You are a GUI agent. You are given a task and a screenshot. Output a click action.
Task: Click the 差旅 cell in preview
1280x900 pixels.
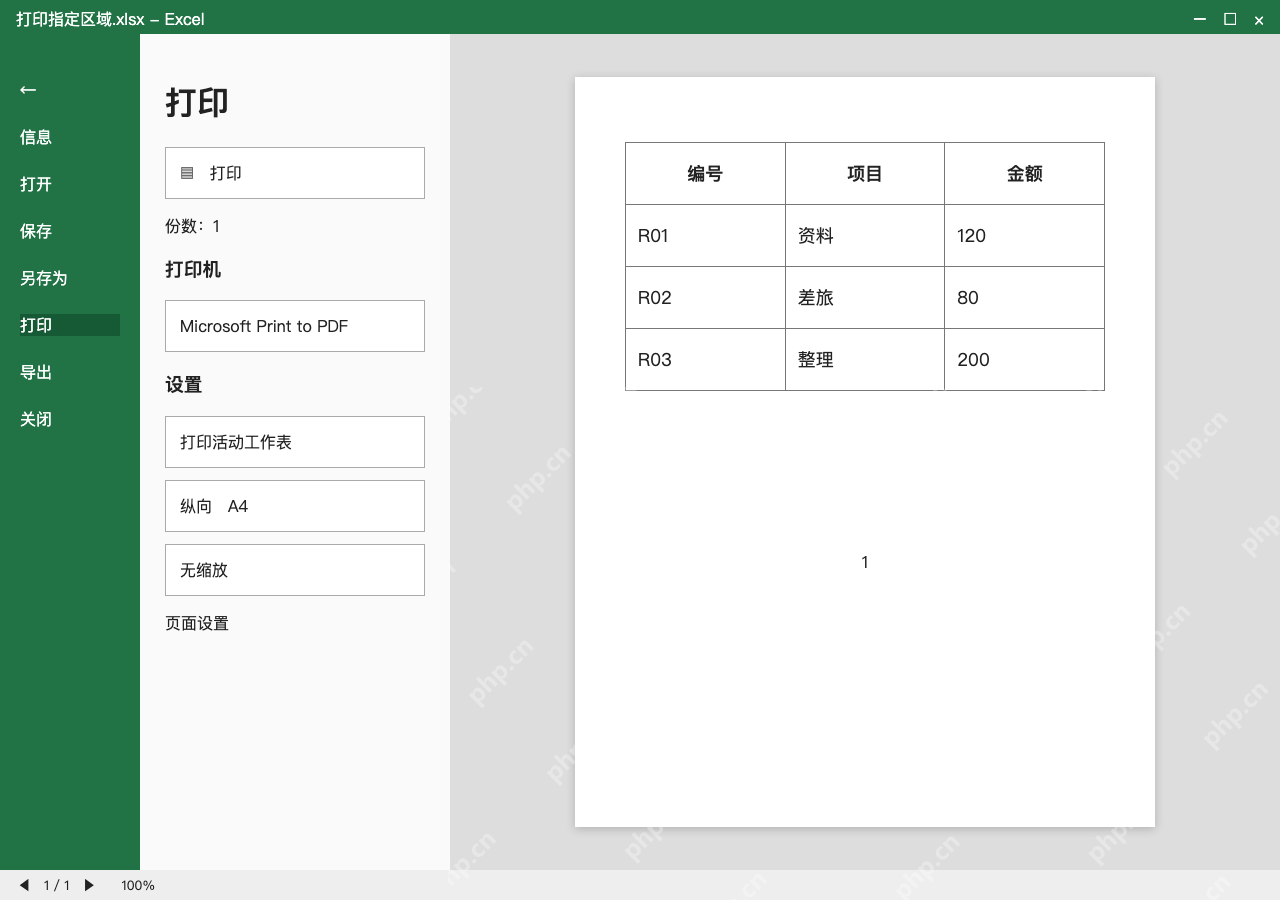coord(865,298)
